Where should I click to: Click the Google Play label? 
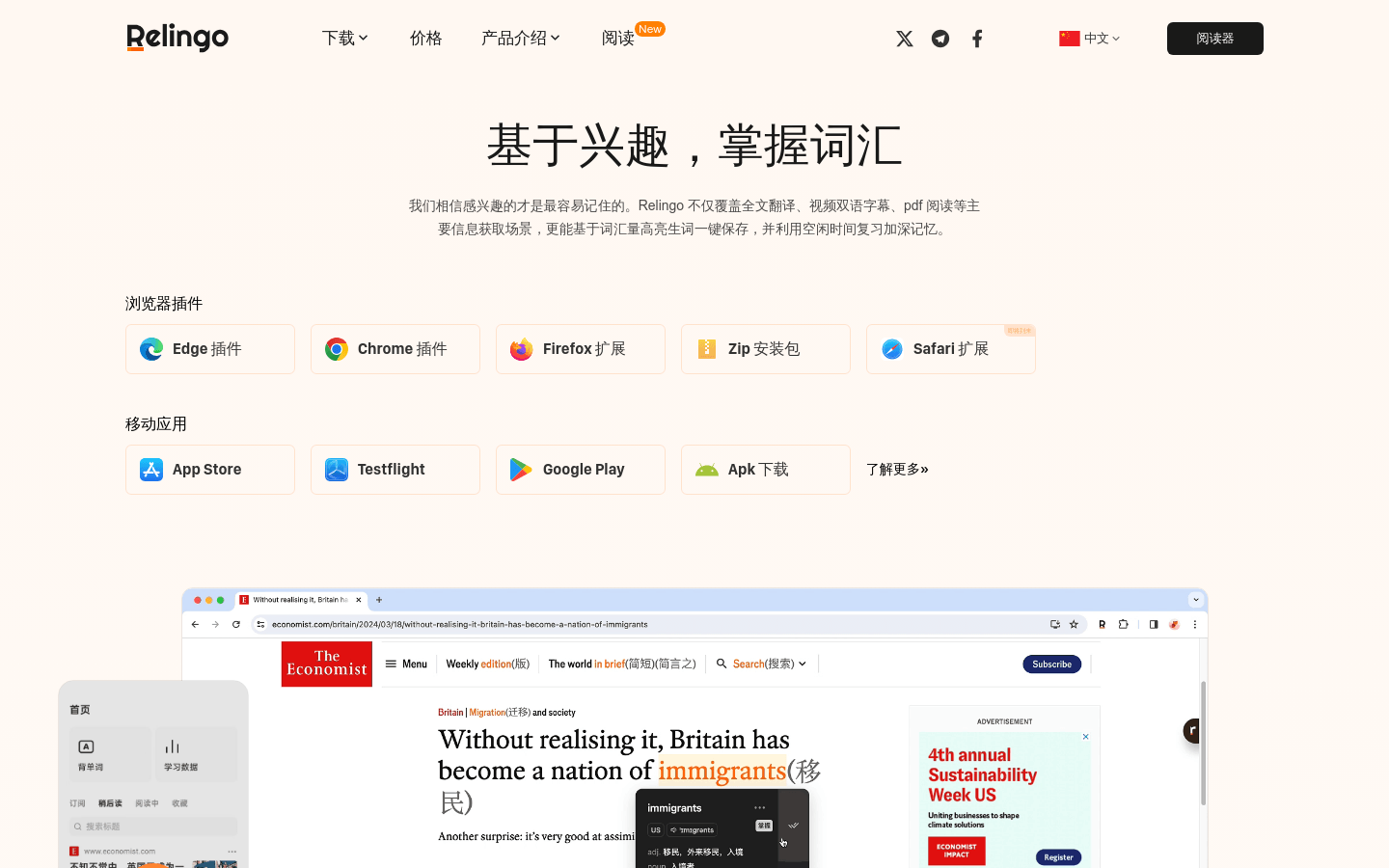[584, 470]
